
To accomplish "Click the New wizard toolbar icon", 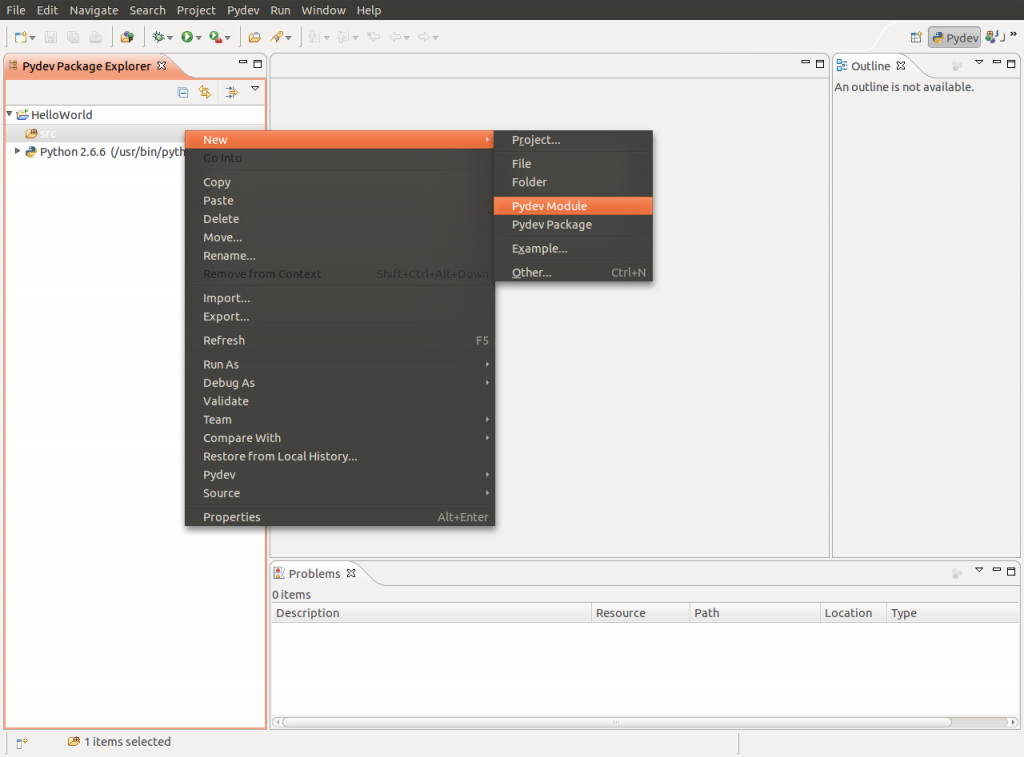I will (x=20, y=37).
